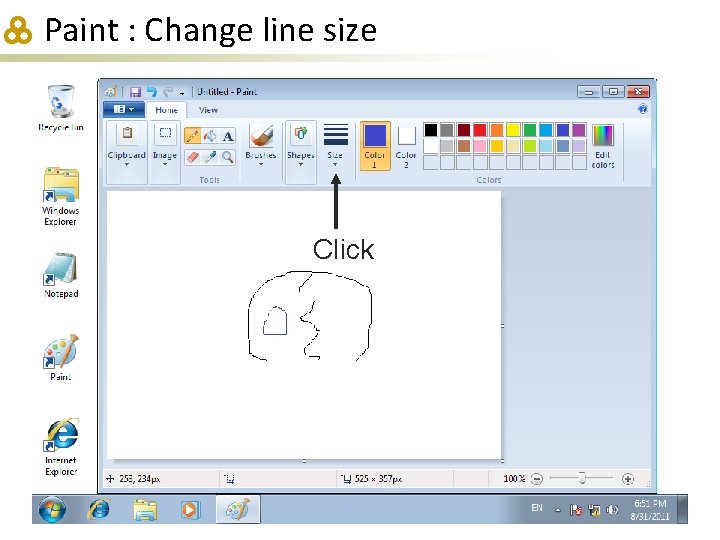720x540 pixels.
Task: Open the Internet Explorer desktop shortcut
Action: point(61,447)
